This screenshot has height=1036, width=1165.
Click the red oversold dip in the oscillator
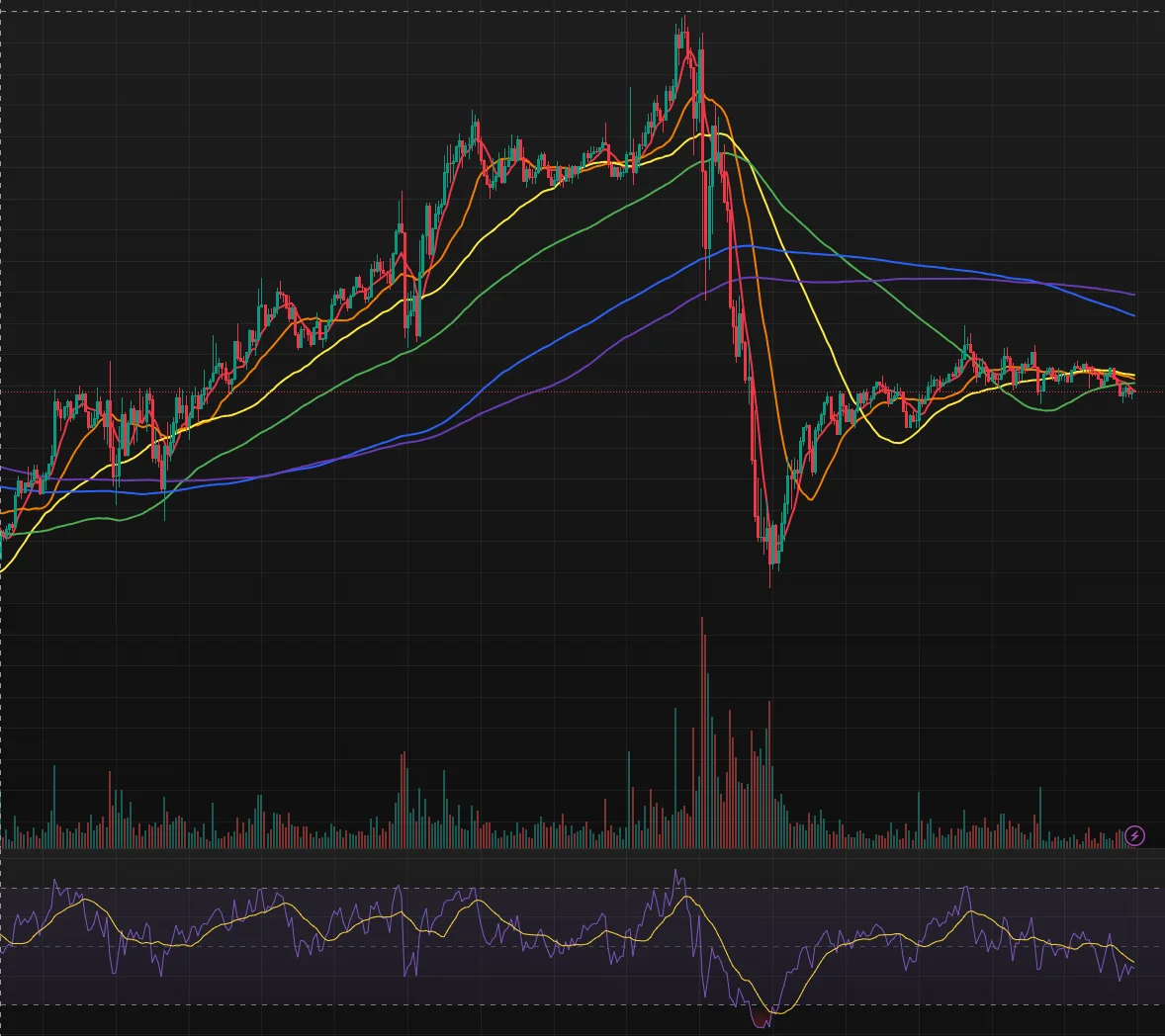[x=762, y=1018]
